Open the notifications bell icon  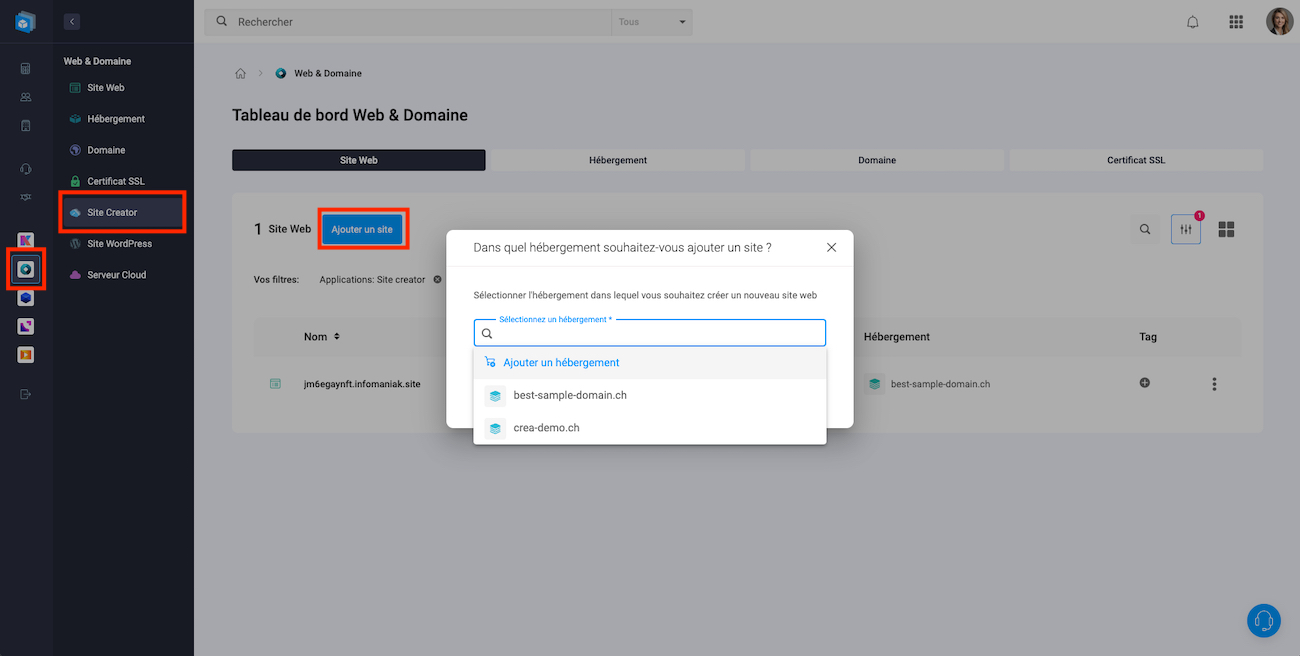coord(1192,22)
